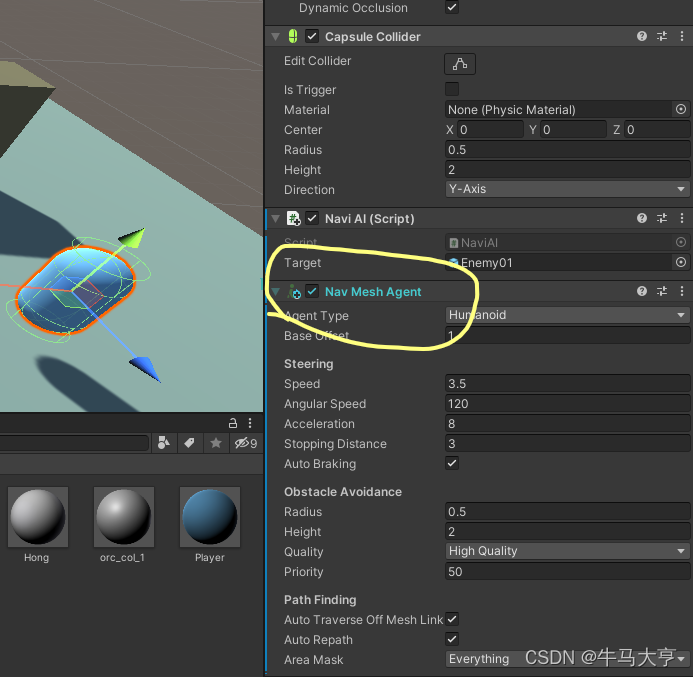Image resolution: width=693 pixels, height=677 pixels.
Task: Click Center Y value field
Action: pyautogui.click(x=573, y=129)
